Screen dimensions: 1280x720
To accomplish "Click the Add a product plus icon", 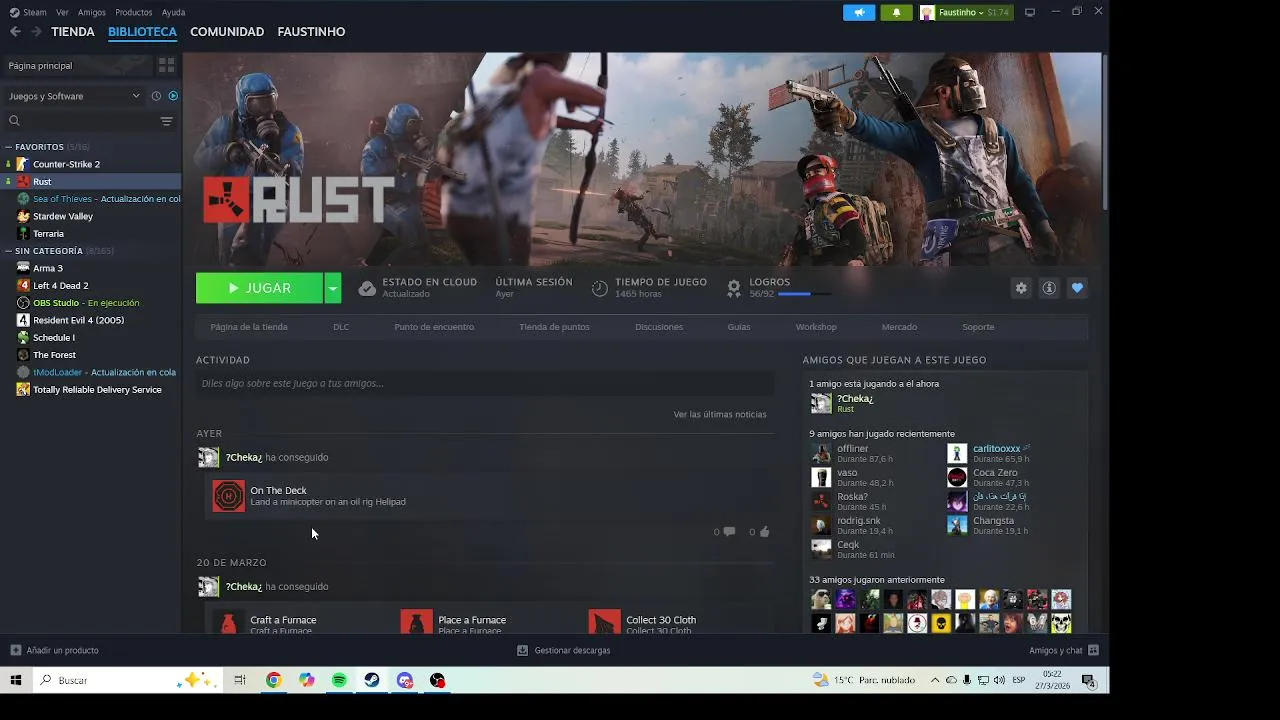I will pyautogui.click(x=16, y=650).
